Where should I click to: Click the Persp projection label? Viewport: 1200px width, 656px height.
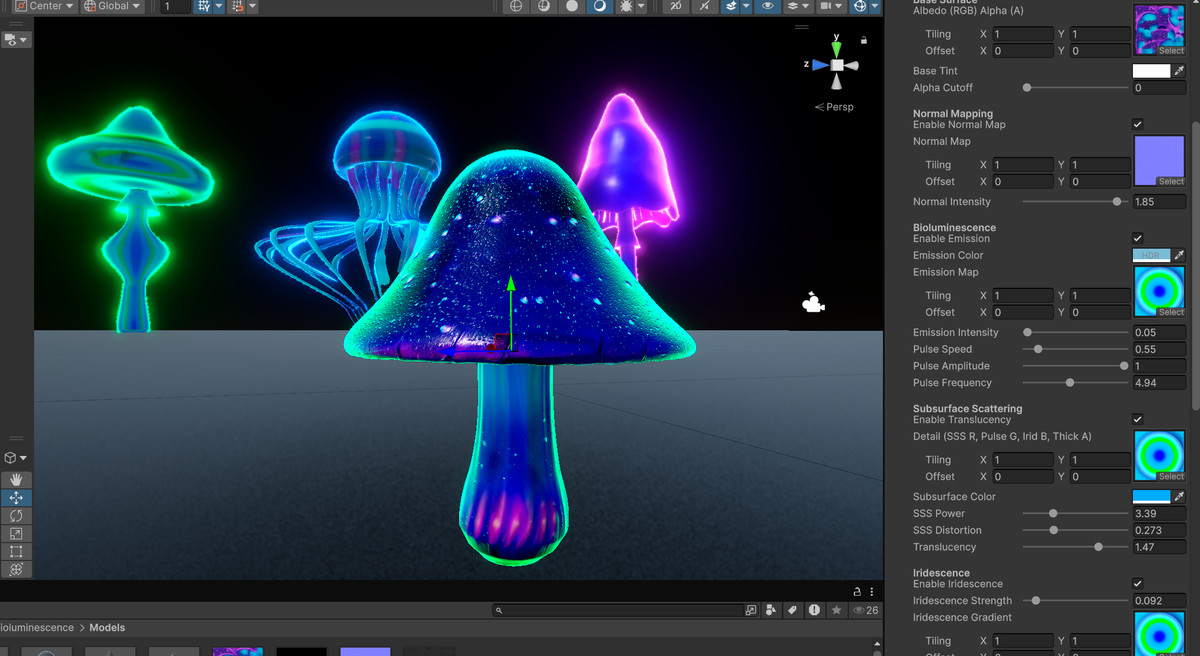tap(840, 106)
